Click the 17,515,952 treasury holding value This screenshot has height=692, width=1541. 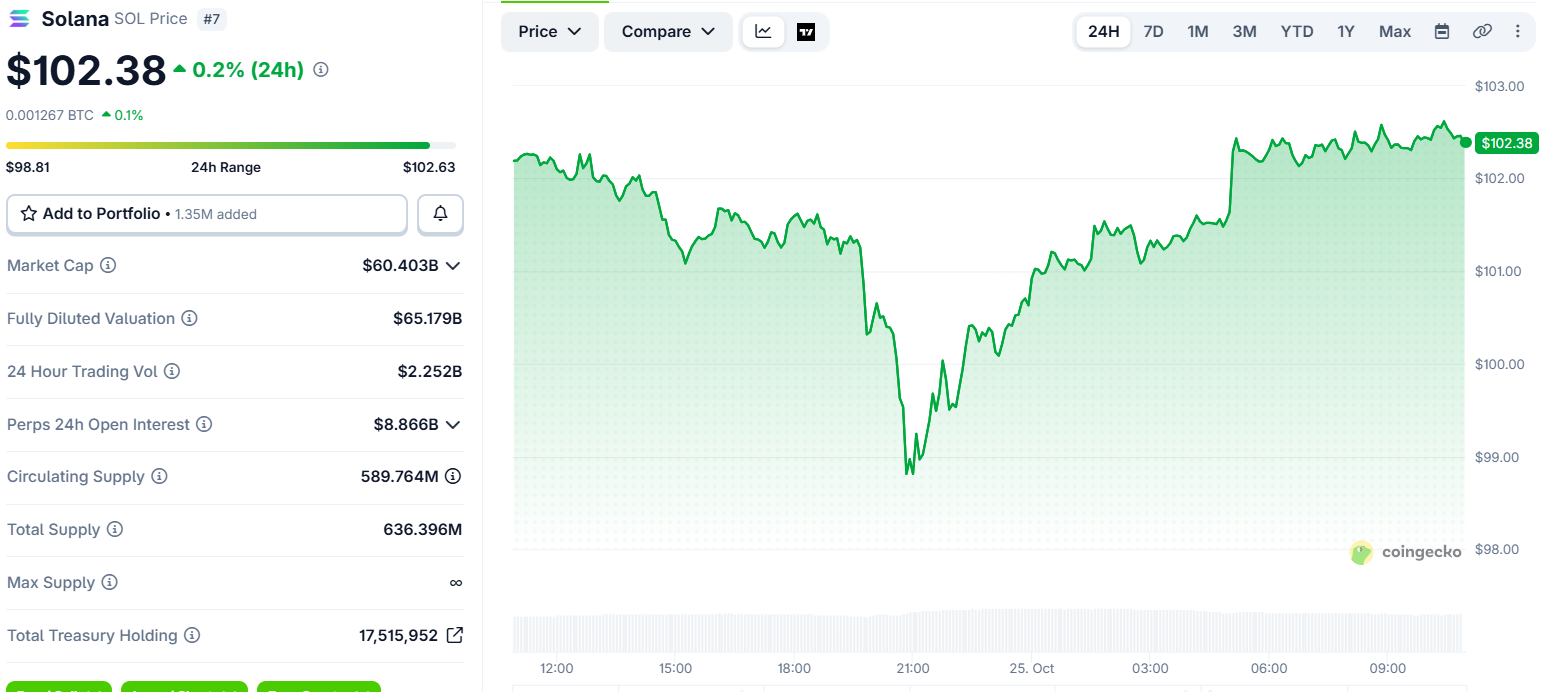(x=398, y=636)
